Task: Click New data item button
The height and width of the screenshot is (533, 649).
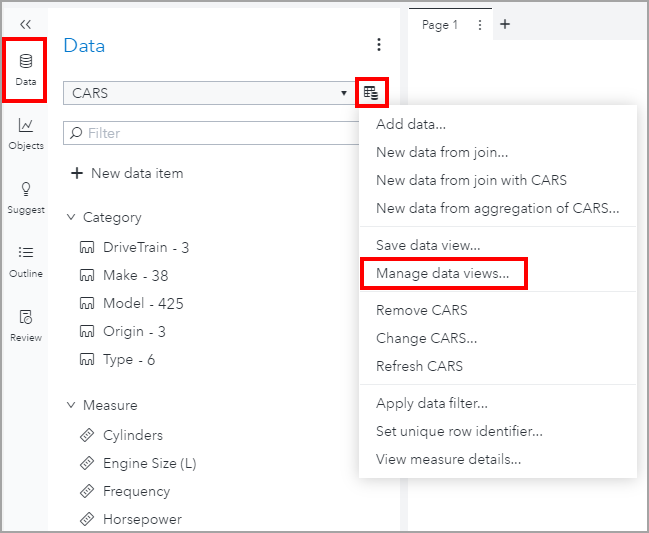Action: click(127, 173)
